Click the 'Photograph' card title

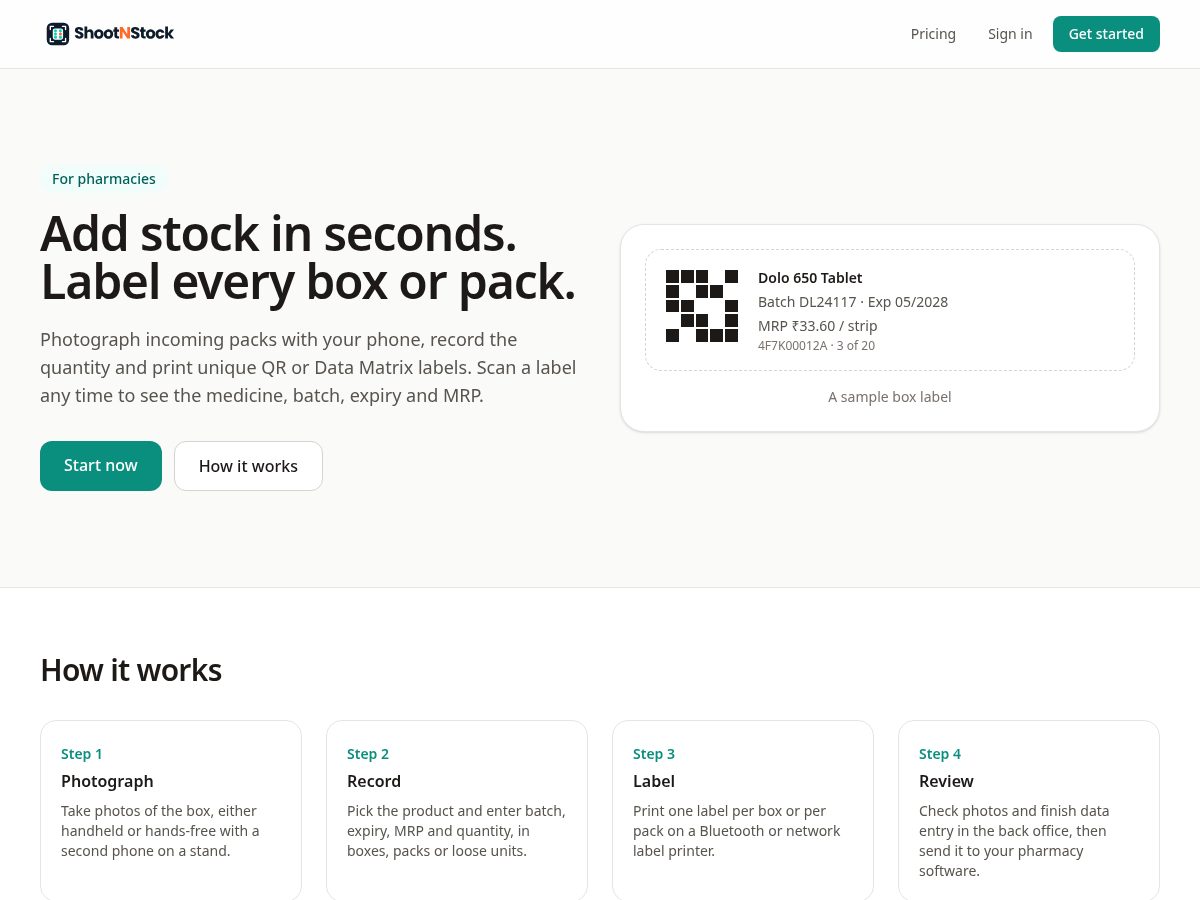pyautogui.click(x=107, y=781)
